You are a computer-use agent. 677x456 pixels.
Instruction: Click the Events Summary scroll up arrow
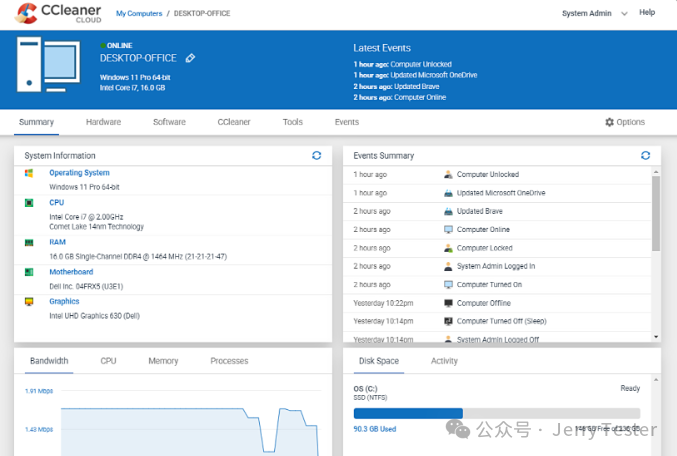click(656, 172)
